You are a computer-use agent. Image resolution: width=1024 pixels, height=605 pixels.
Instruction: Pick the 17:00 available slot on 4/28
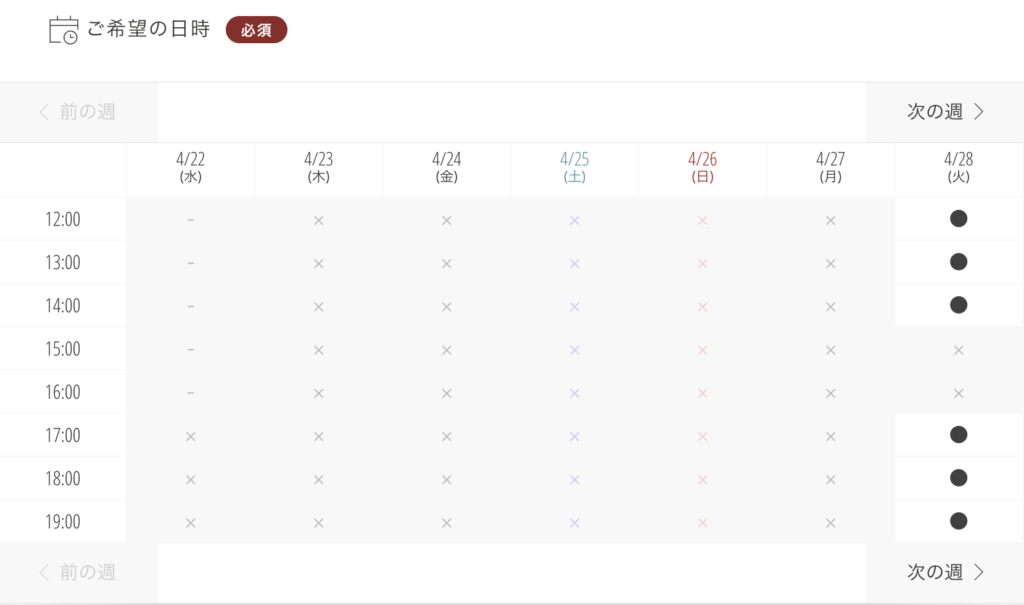(958, 435)
